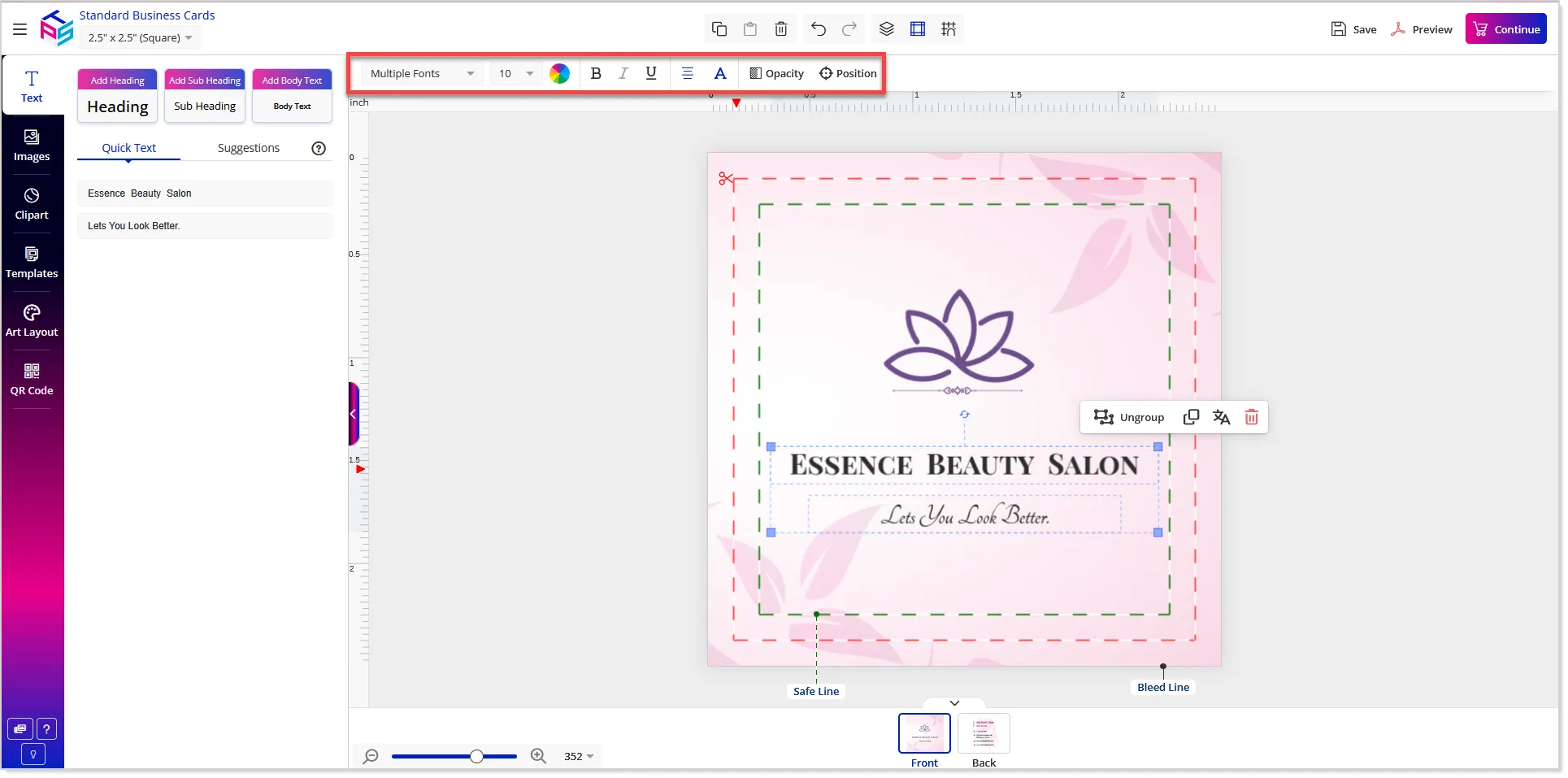Open the Opacity control

pos(777,73)
